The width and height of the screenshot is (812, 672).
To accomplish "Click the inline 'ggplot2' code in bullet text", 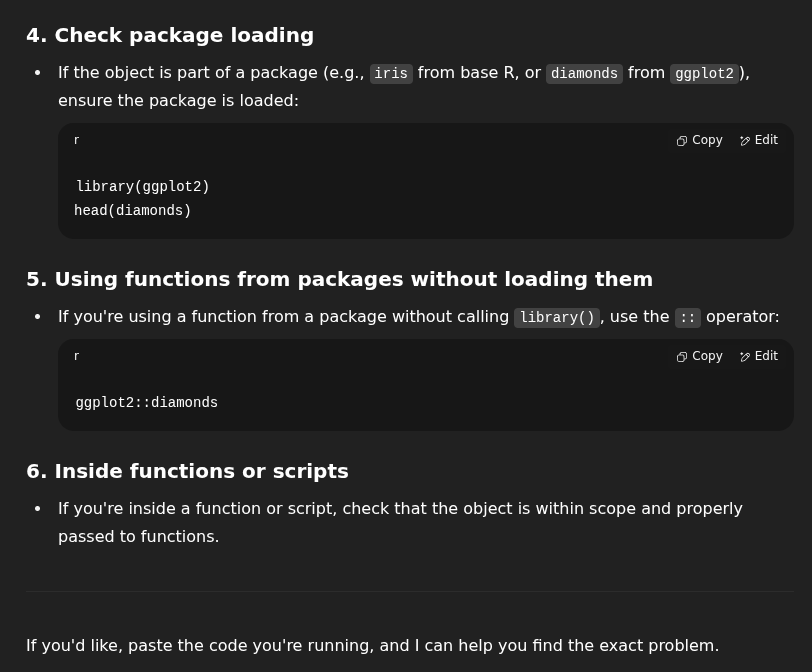I will pos(704,74).
